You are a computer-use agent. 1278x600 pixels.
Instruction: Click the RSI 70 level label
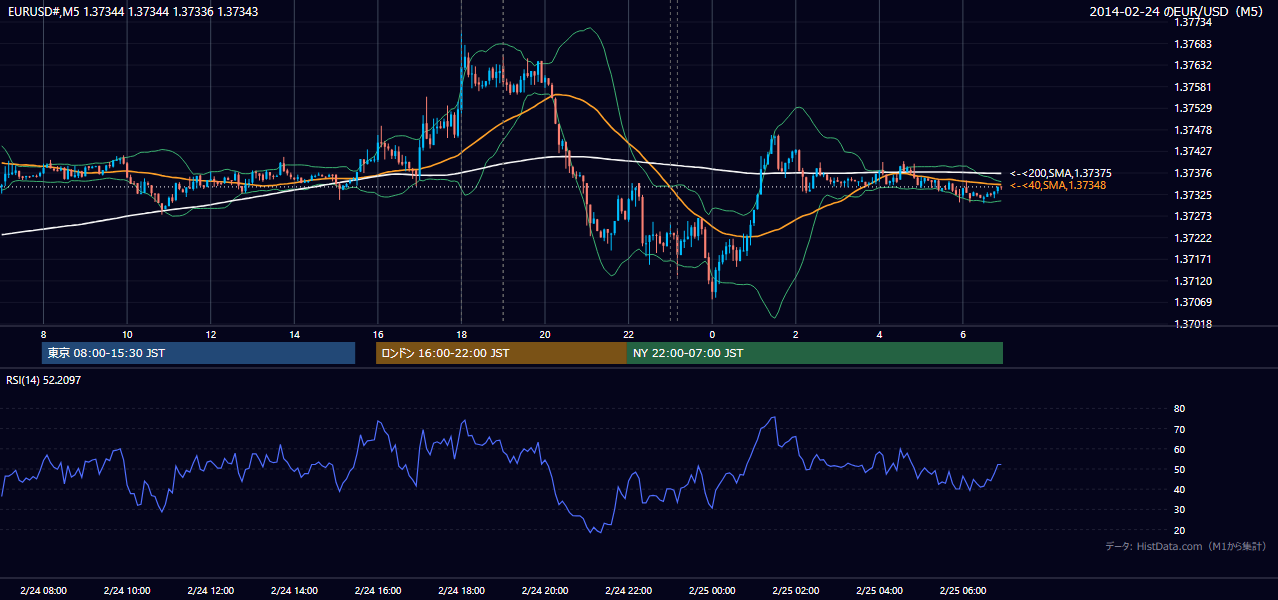1179,429
